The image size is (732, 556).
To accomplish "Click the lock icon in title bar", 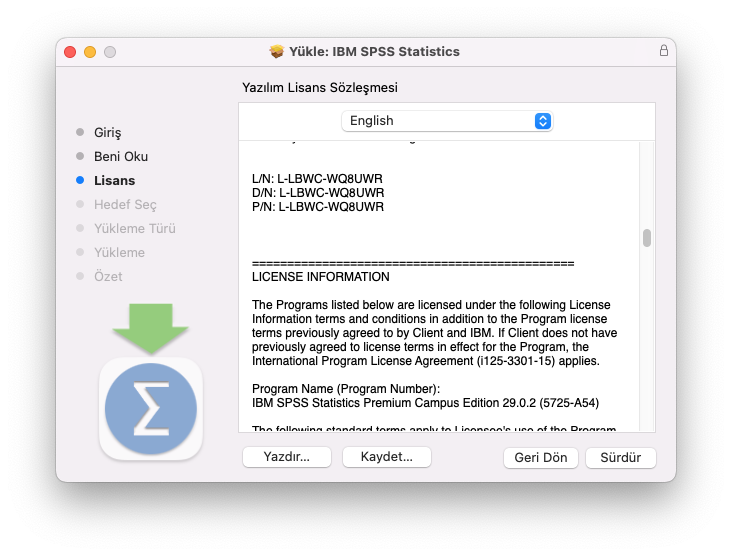I will (663, 50).
